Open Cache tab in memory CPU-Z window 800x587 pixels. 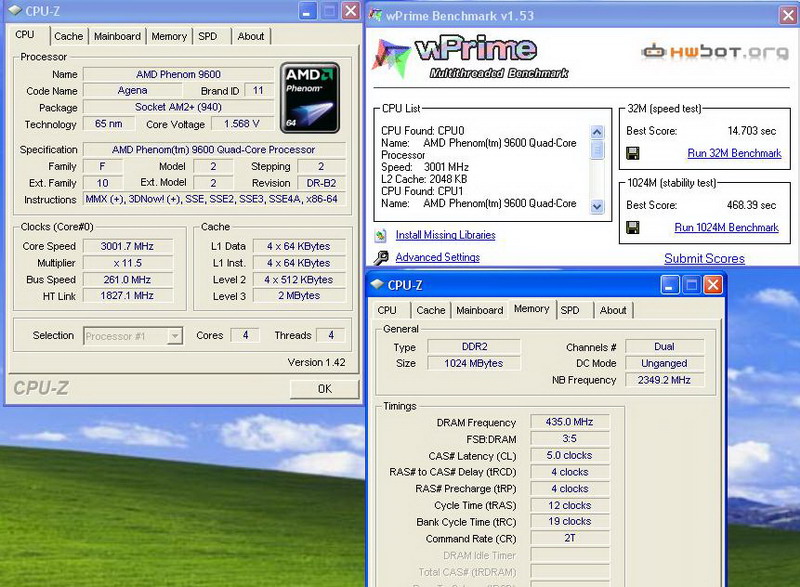[431, 310]
